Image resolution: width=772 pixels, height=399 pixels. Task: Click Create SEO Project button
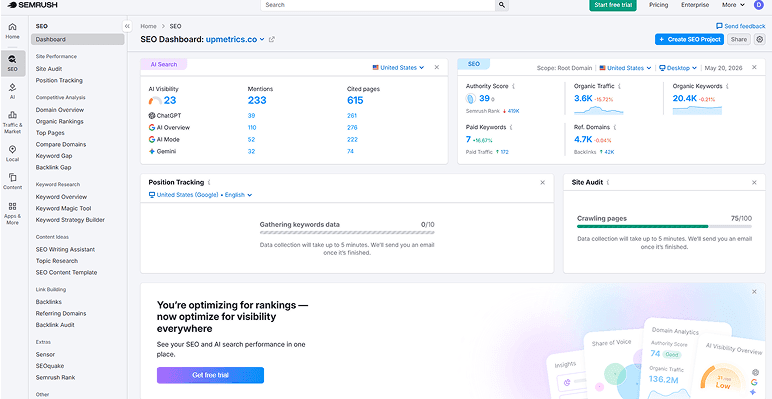689,39
